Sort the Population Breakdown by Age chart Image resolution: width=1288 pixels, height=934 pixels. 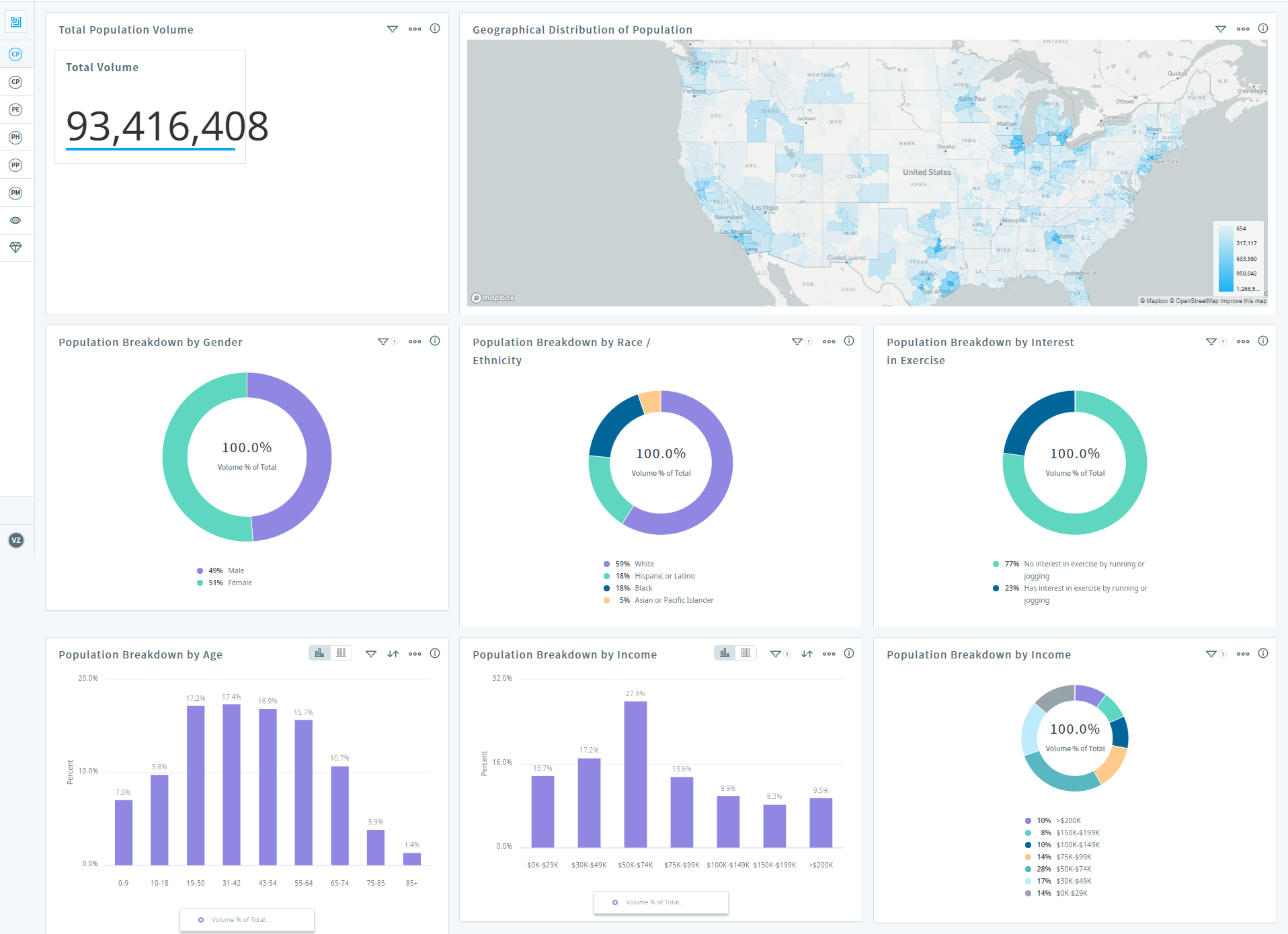(x=393, y=654)
